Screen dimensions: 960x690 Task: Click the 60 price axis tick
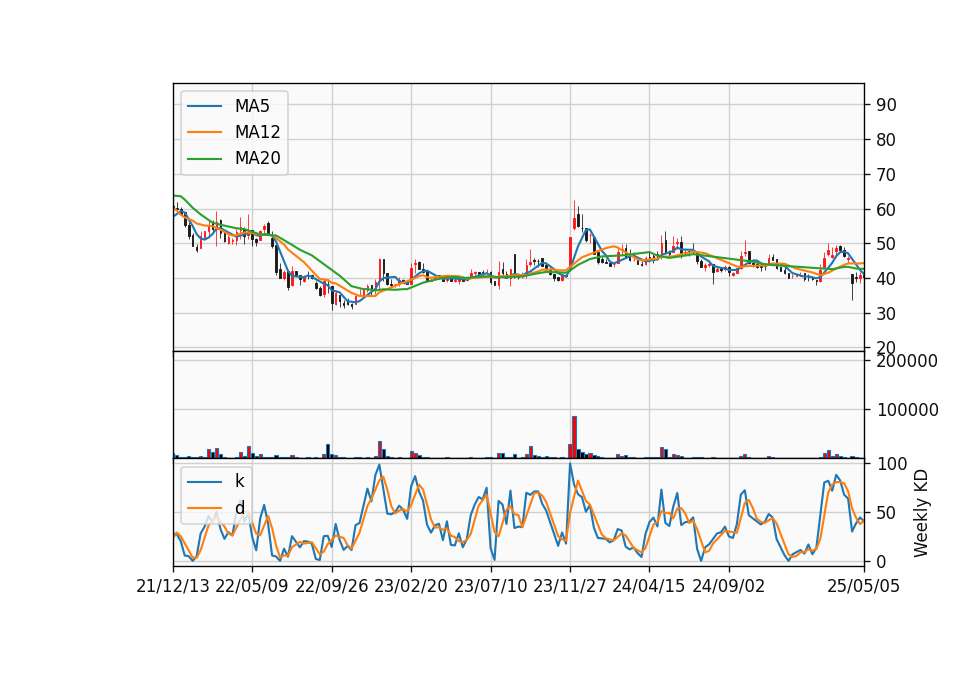click(x=886, y=210)
